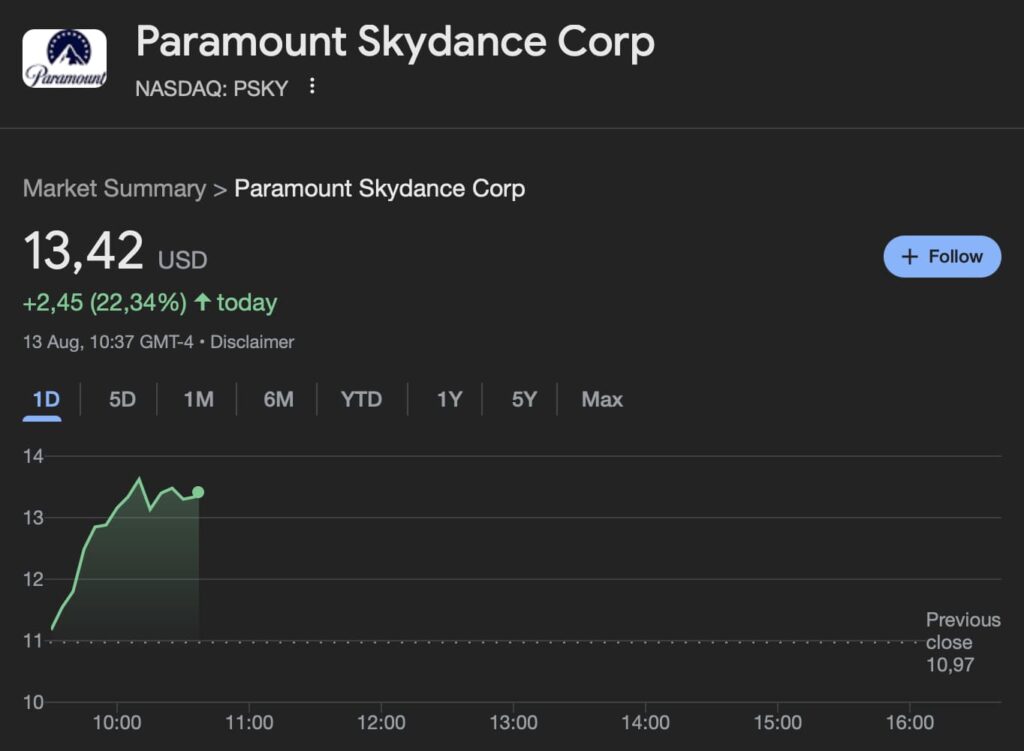This screenshot has height=751, width=1024.
Task: Select the 6M range tab
Action: point(278,400)
